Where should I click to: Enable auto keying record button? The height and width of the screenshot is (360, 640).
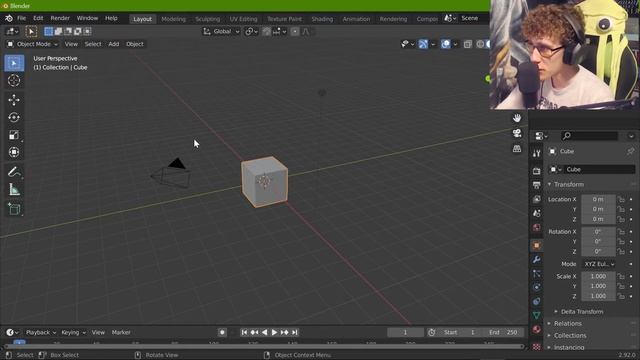click(x=222, y=333)
